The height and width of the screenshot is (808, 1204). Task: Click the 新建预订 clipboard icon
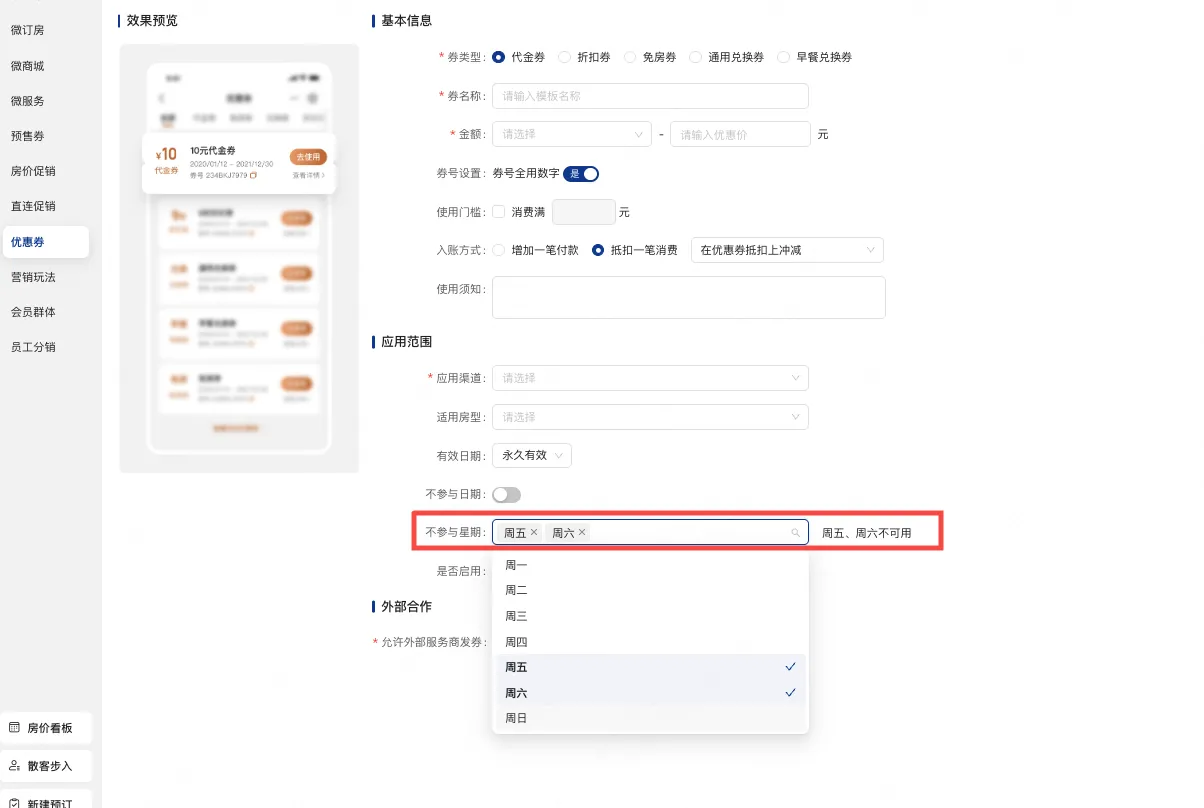[x=13, y=801]
